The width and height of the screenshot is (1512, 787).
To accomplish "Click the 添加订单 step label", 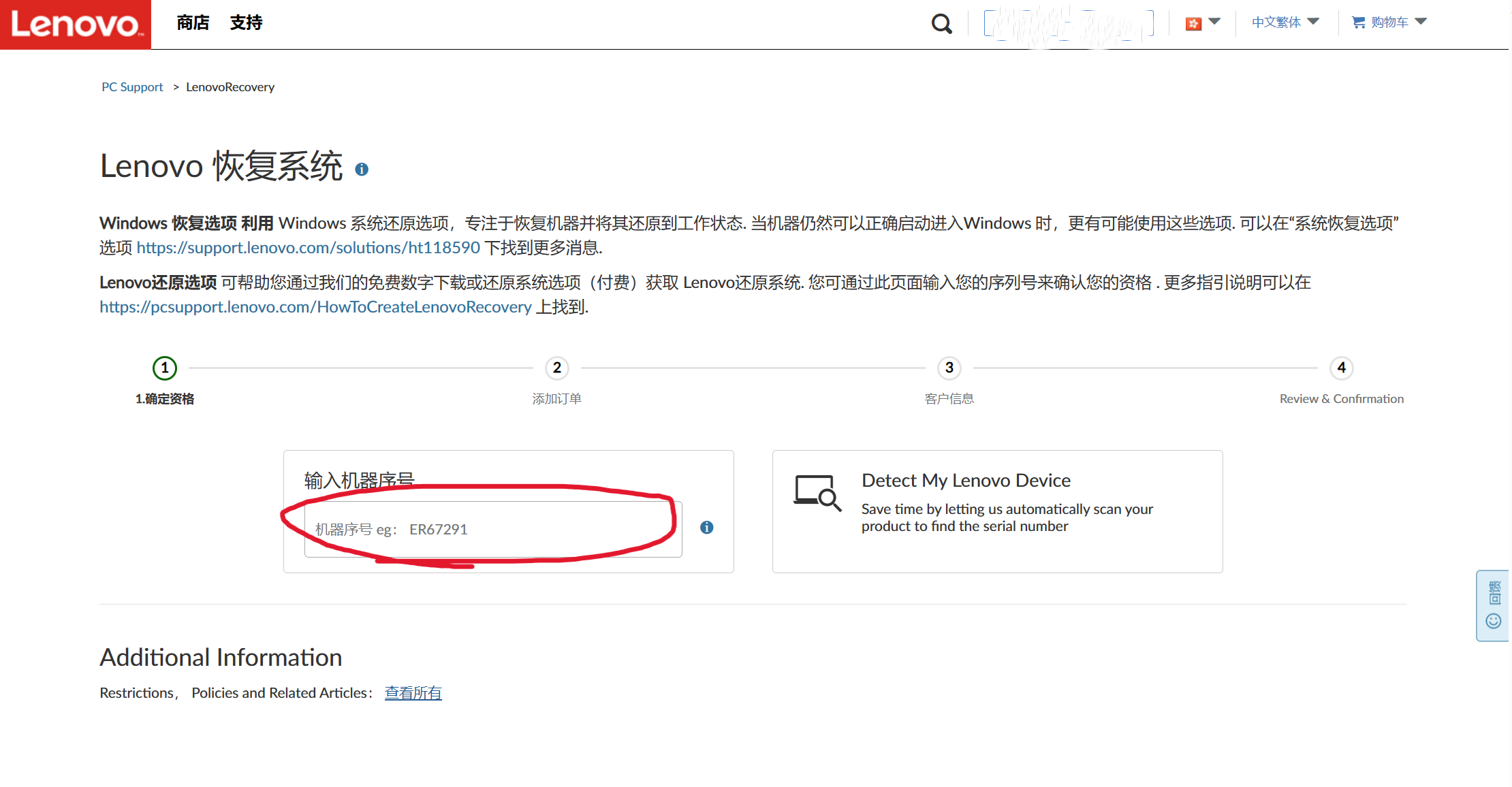I will coord(557,399).
